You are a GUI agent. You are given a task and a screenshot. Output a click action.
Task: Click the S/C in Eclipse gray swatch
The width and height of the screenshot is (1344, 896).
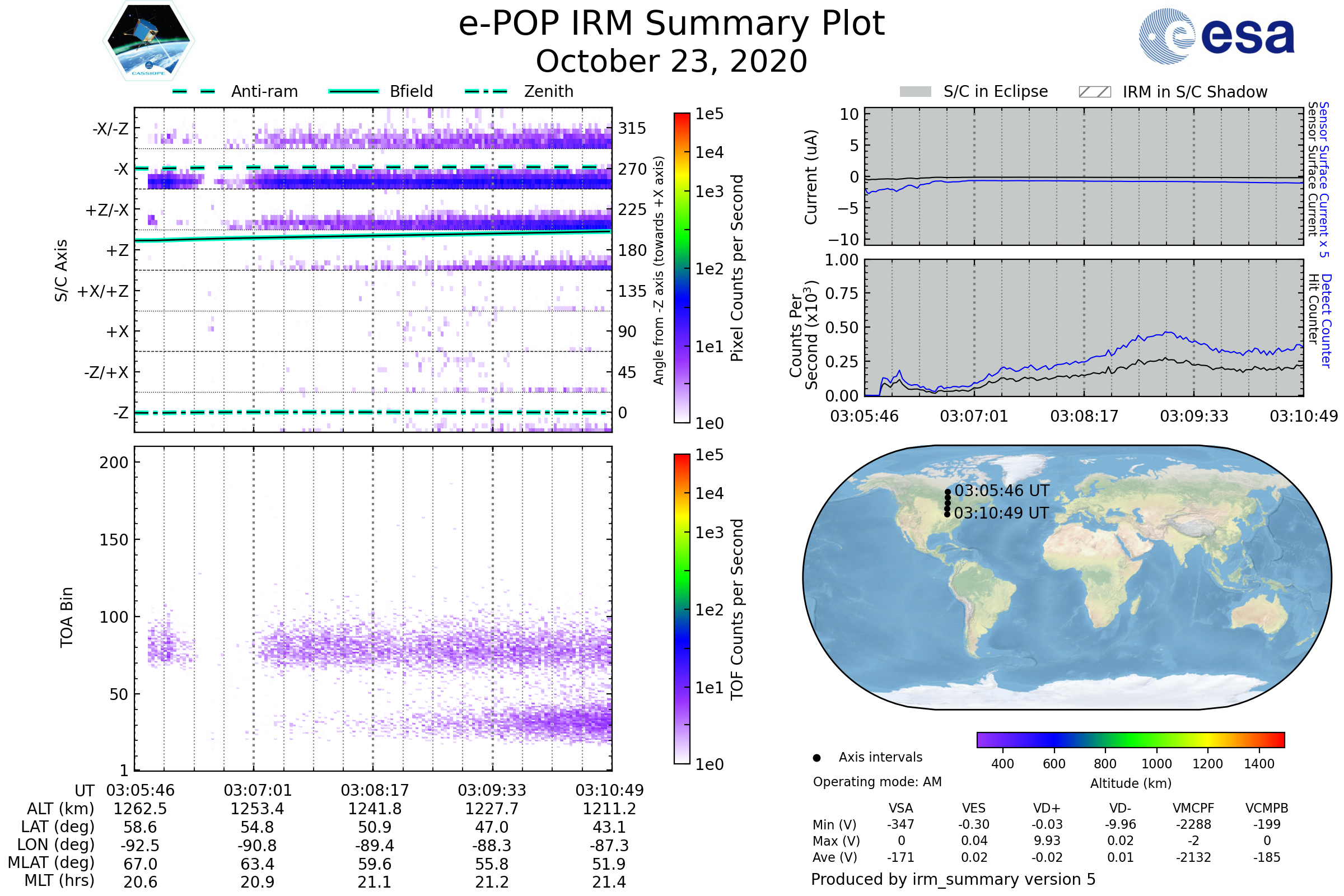click(x=916, y=92)
